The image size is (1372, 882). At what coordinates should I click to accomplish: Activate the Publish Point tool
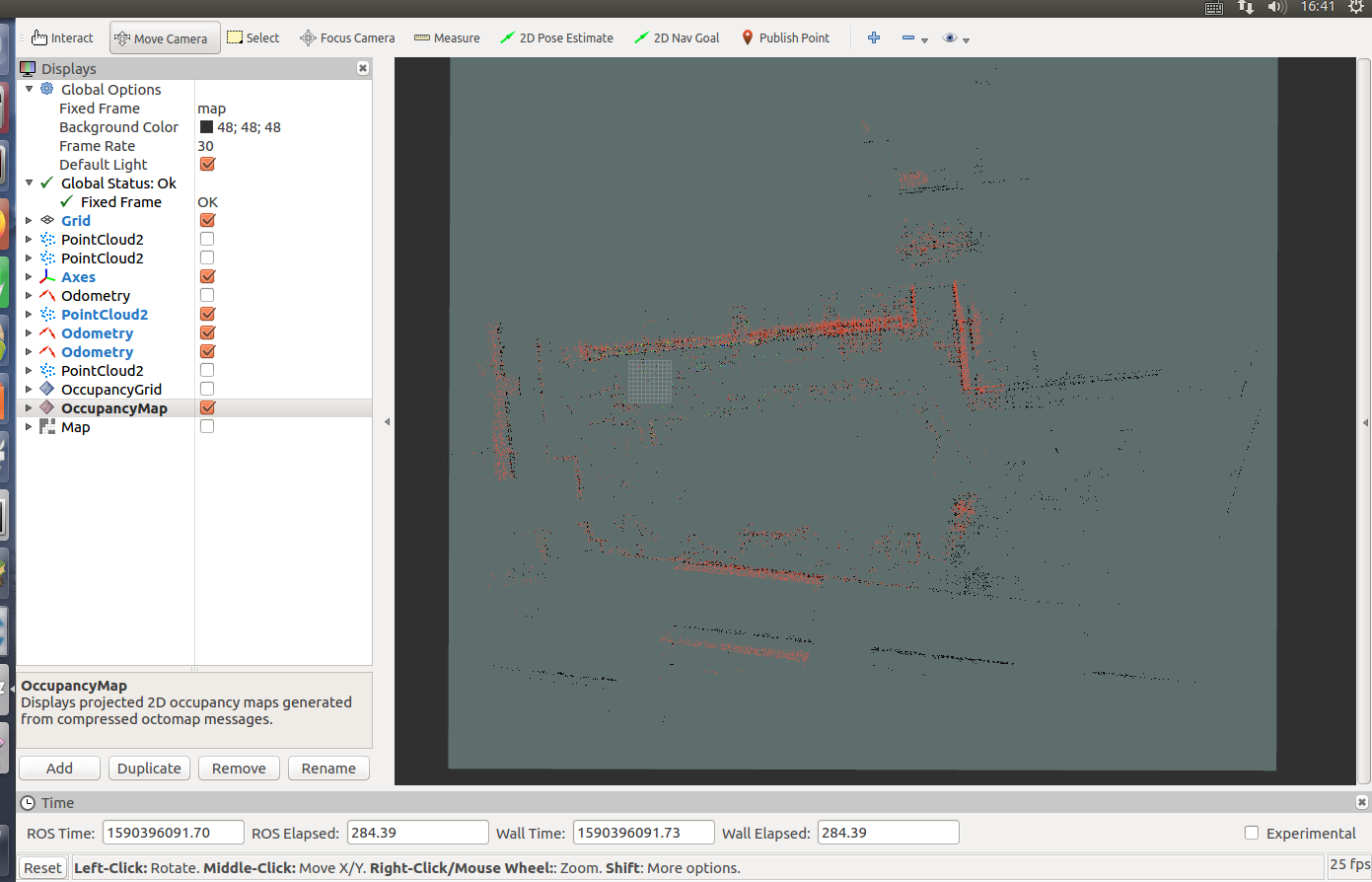coord(786,37)
